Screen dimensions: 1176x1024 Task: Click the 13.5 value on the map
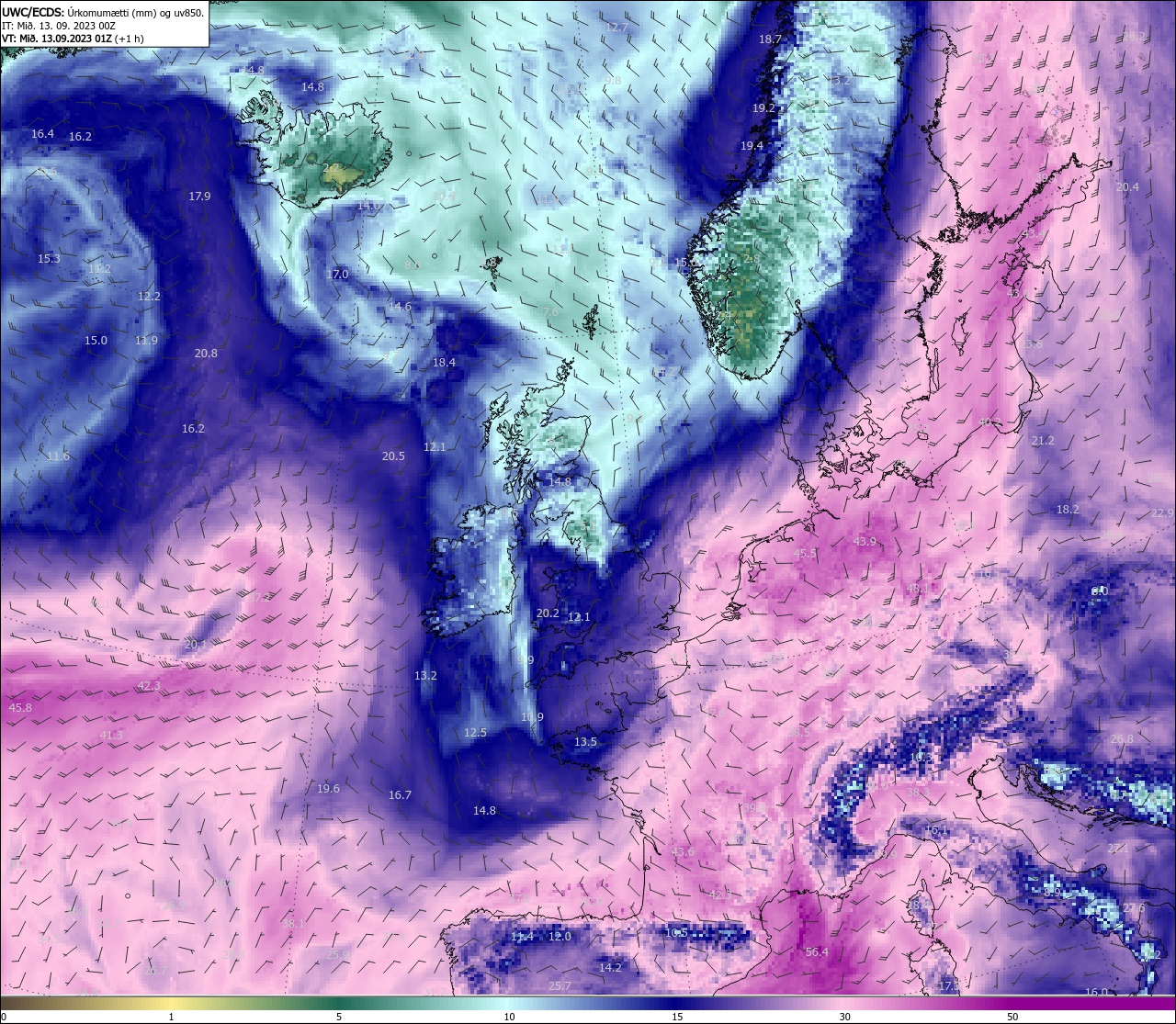coord(585,741)
